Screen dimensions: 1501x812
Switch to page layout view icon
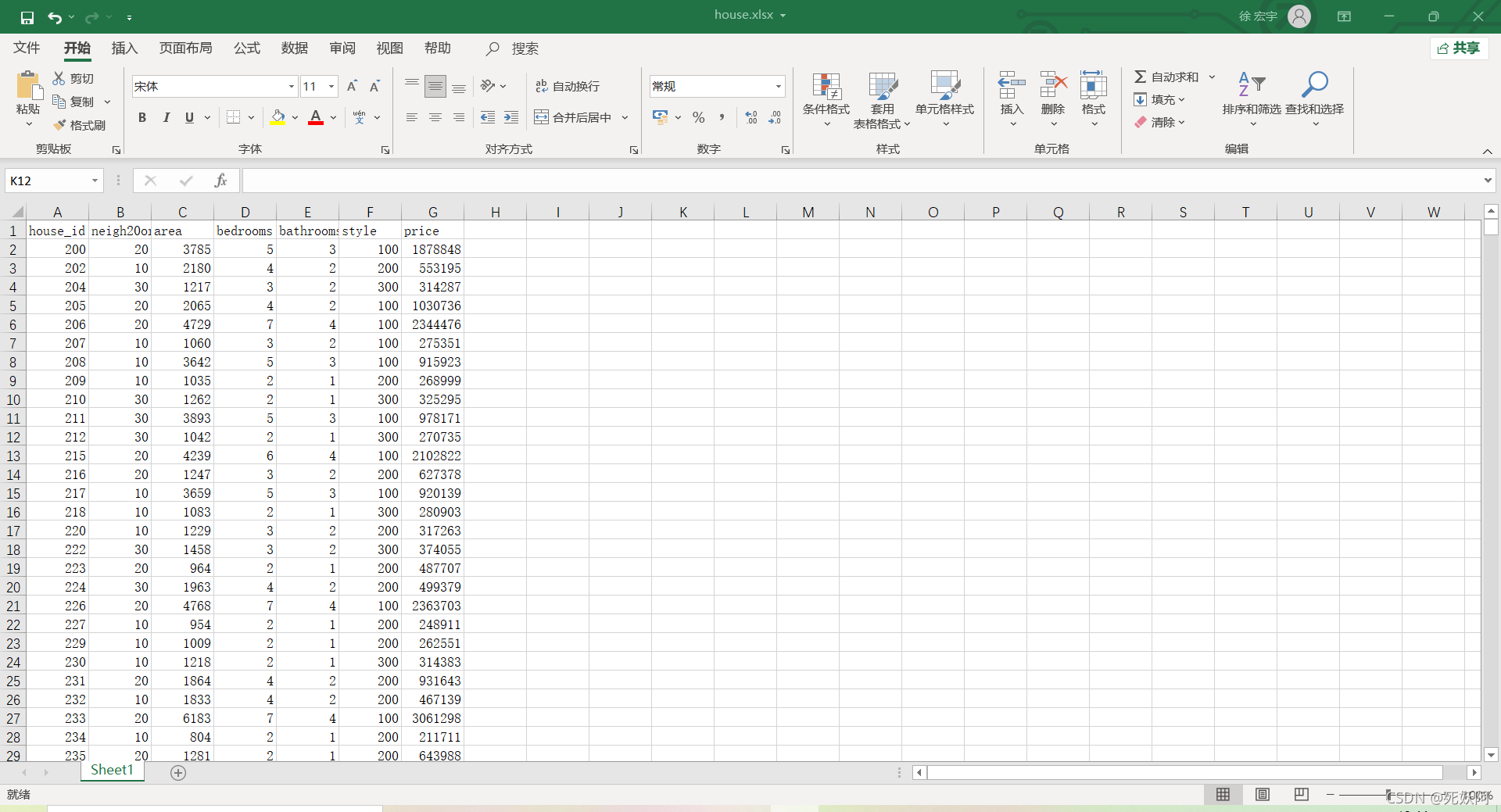pyautogui.click(x=1263, y=795)
